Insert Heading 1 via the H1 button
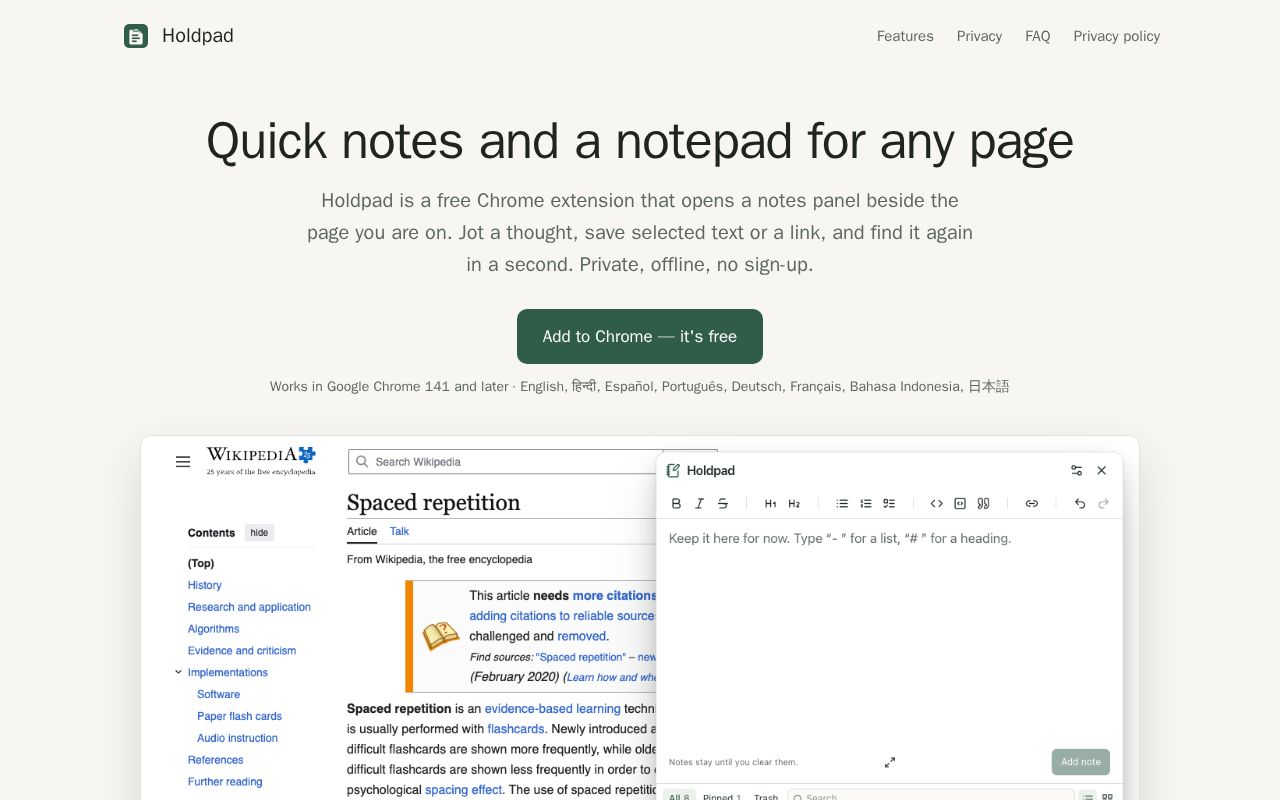 click(770, 503)
